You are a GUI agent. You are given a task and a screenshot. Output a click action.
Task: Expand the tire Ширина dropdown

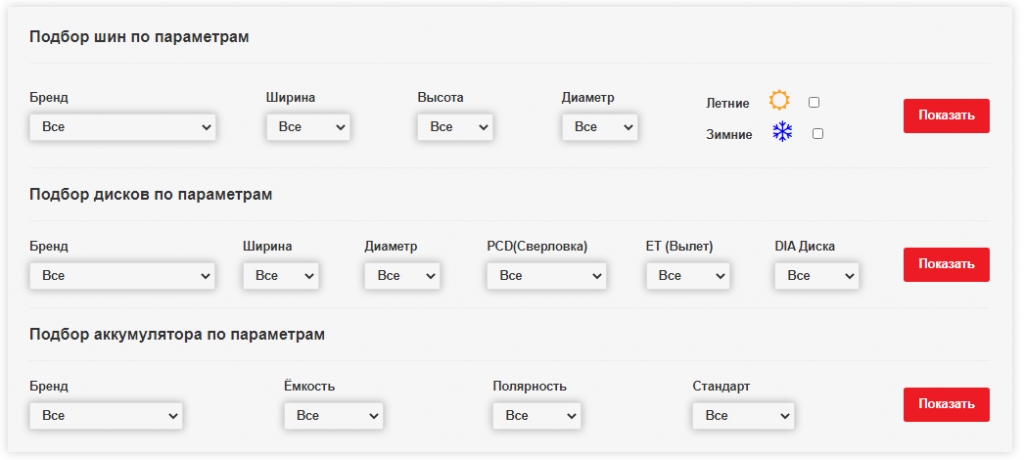pos(308,127)
